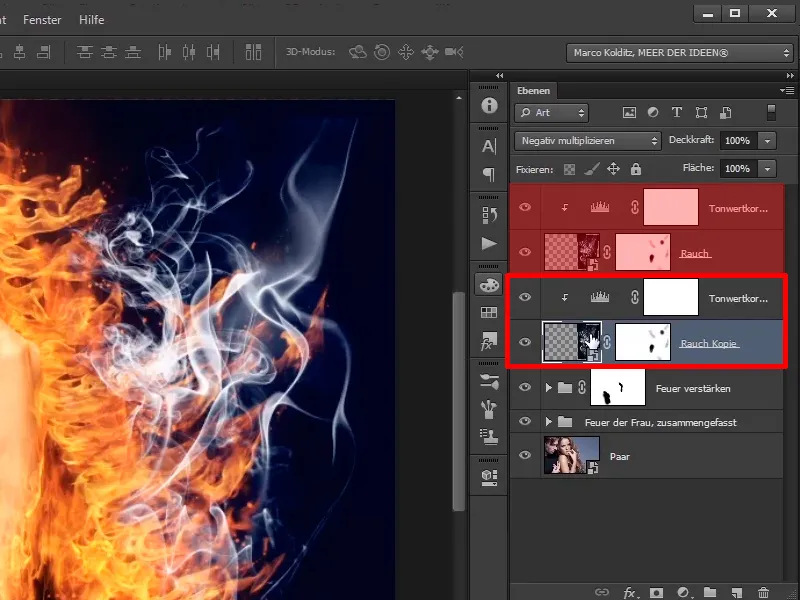Hide the Rauch layer
Image resolution: width=800 pixels, height=600 pixels.
pyautogui.click(x=525, y=252)
